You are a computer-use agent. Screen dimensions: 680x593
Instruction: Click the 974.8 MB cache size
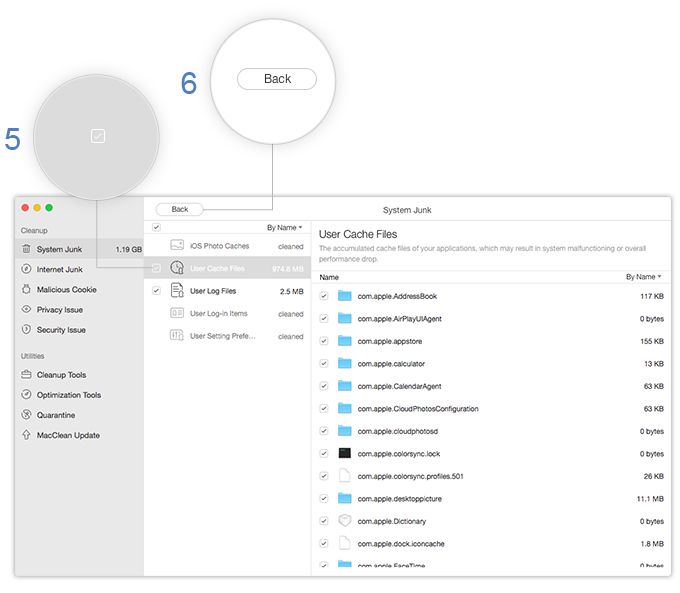(288, 269)
